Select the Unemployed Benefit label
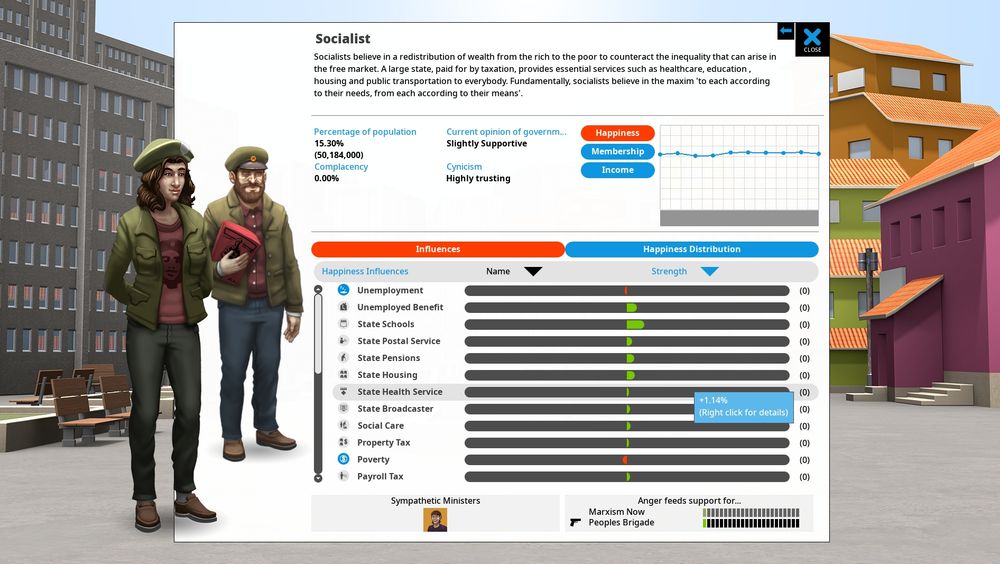Image resolution: width=1000 pixels, height=564 pixels. (x=400, y=307)
